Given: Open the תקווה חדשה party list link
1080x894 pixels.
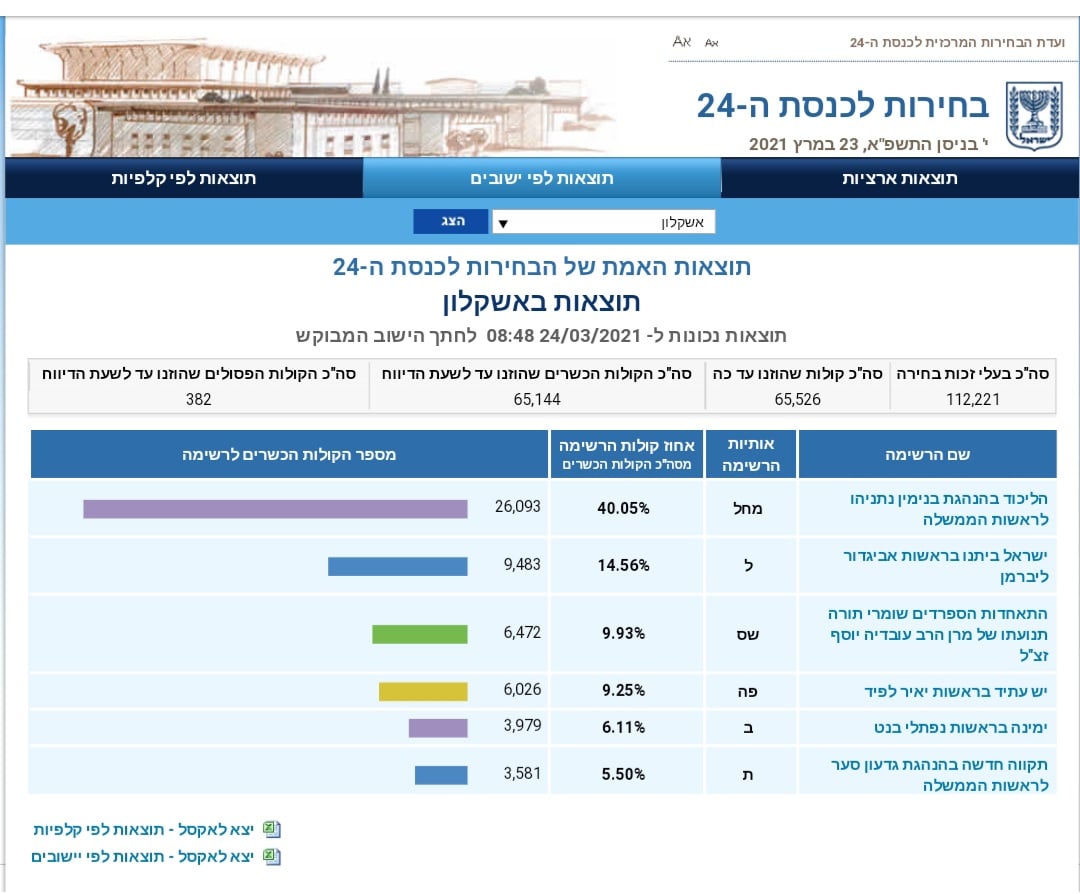Looking at the screenshot, I should 939,775.
